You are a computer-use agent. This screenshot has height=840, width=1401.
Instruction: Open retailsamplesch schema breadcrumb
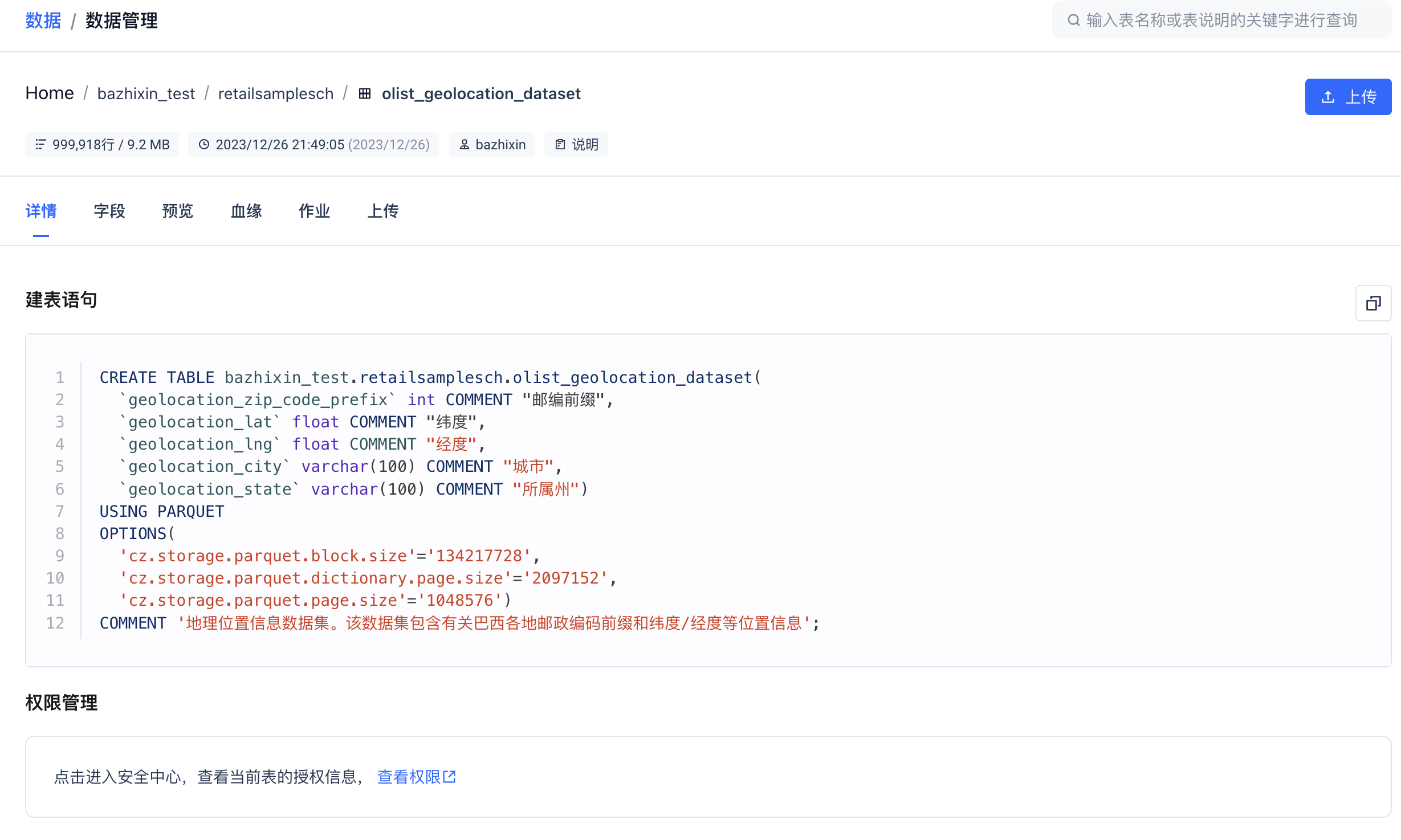[x=276, y=93]
